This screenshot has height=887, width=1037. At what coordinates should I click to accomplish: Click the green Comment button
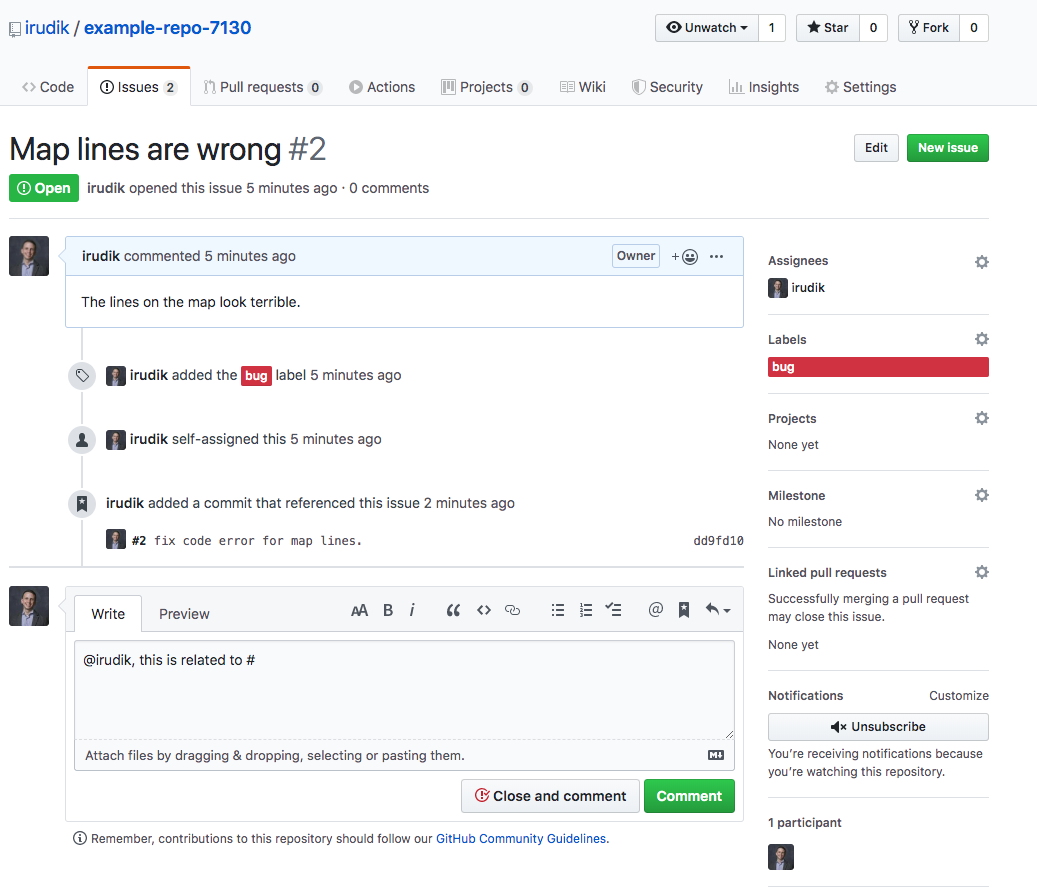689,796
